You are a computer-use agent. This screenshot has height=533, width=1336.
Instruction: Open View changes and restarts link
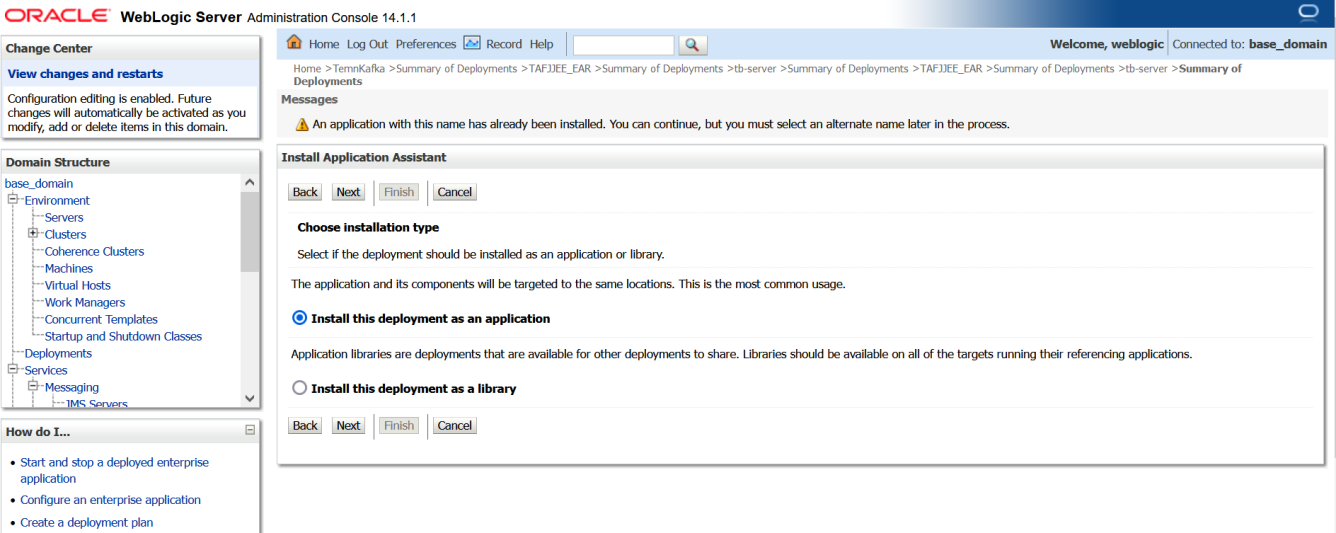(85, 73)
